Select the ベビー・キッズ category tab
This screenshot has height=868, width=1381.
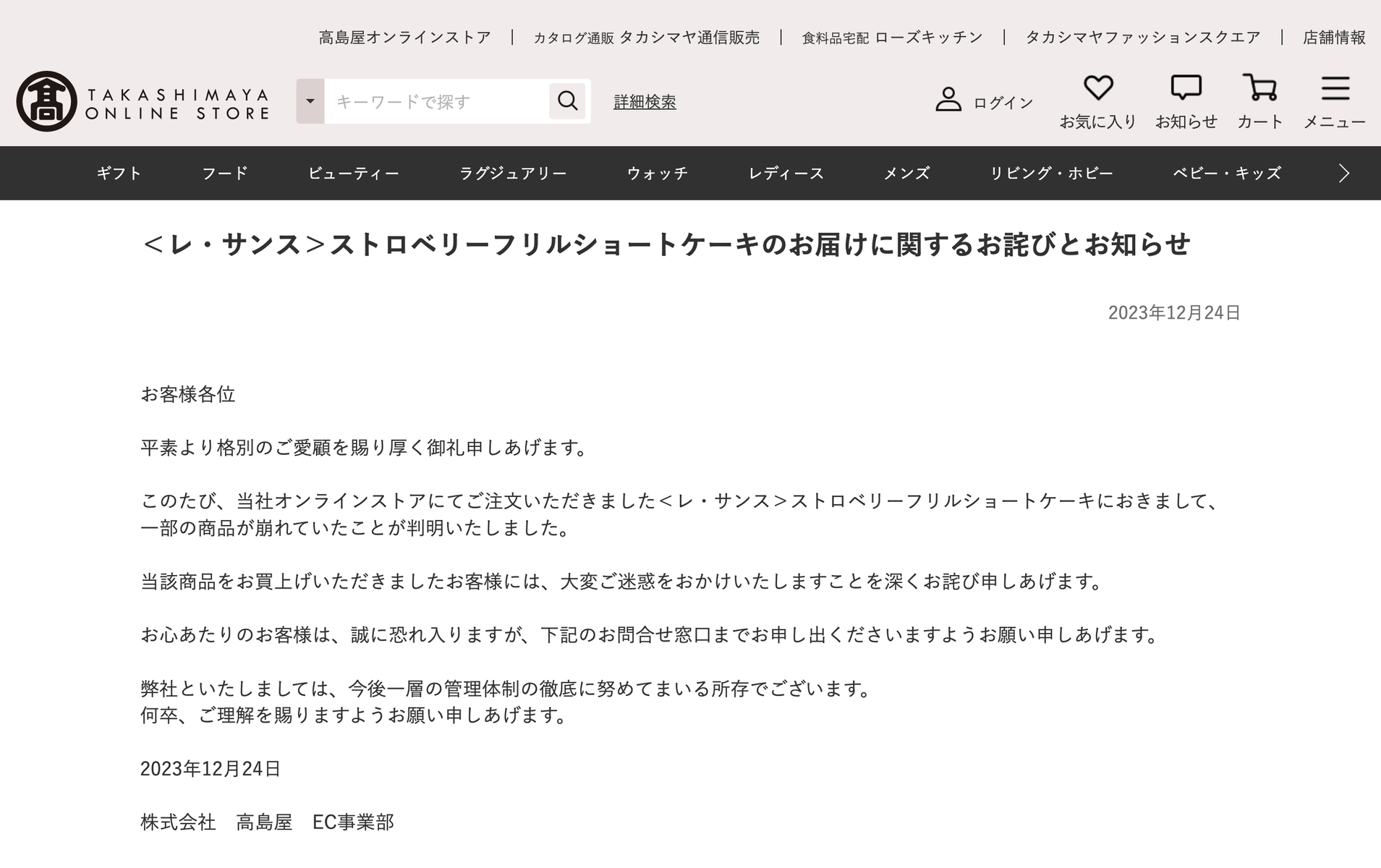[x=1228, y=173]
